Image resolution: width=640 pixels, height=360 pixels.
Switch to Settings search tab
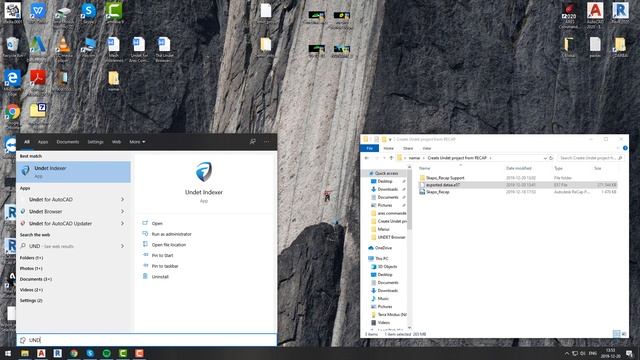(96, 142)
